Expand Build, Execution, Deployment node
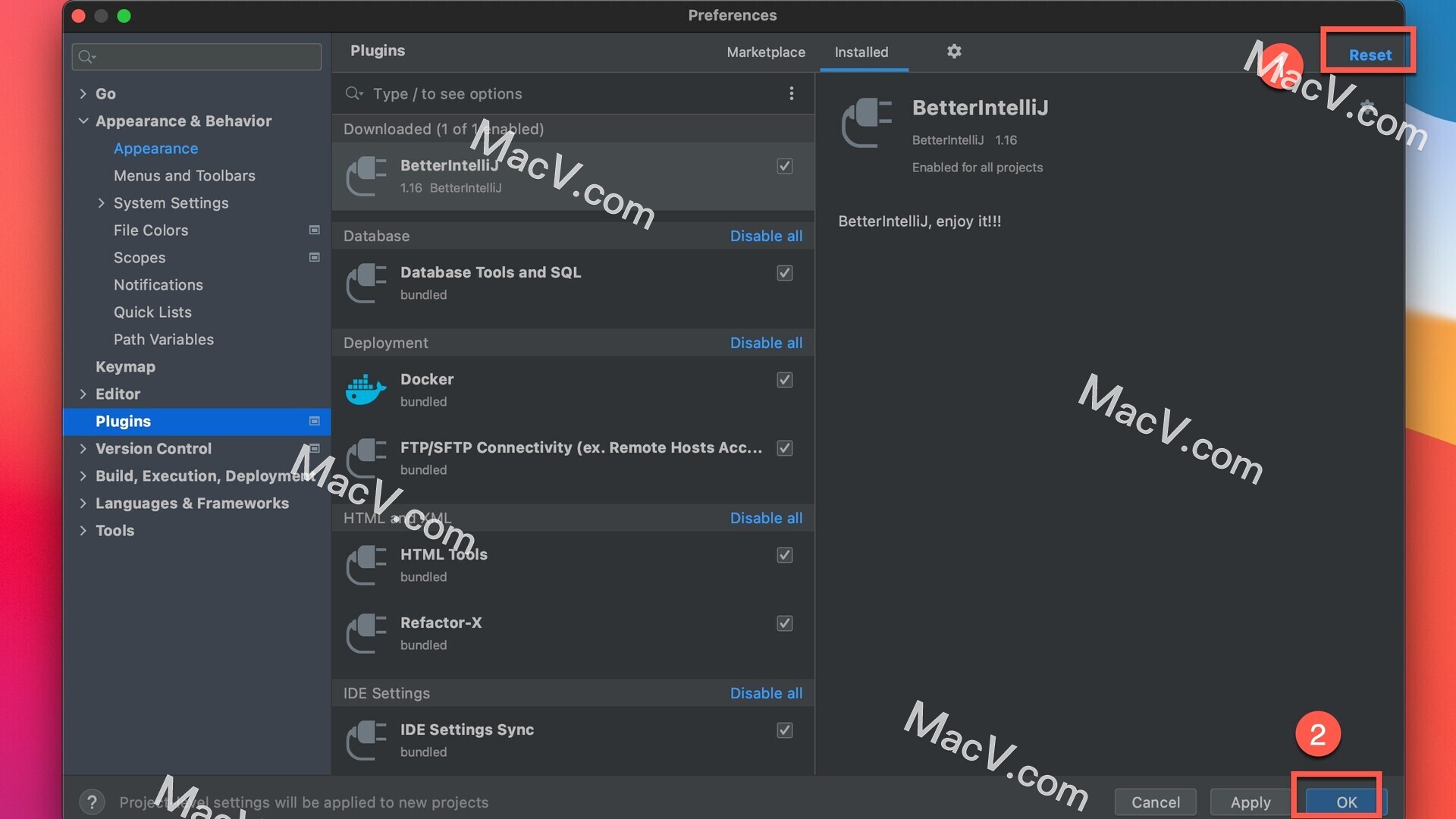The image size is (1456, 819). (x=83, y=475)
